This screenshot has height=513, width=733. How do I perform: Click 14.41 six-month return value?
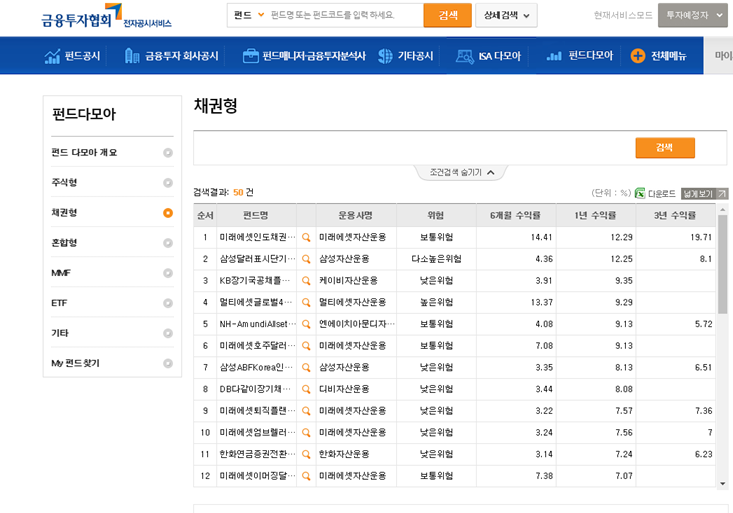(x=541, y=238)
